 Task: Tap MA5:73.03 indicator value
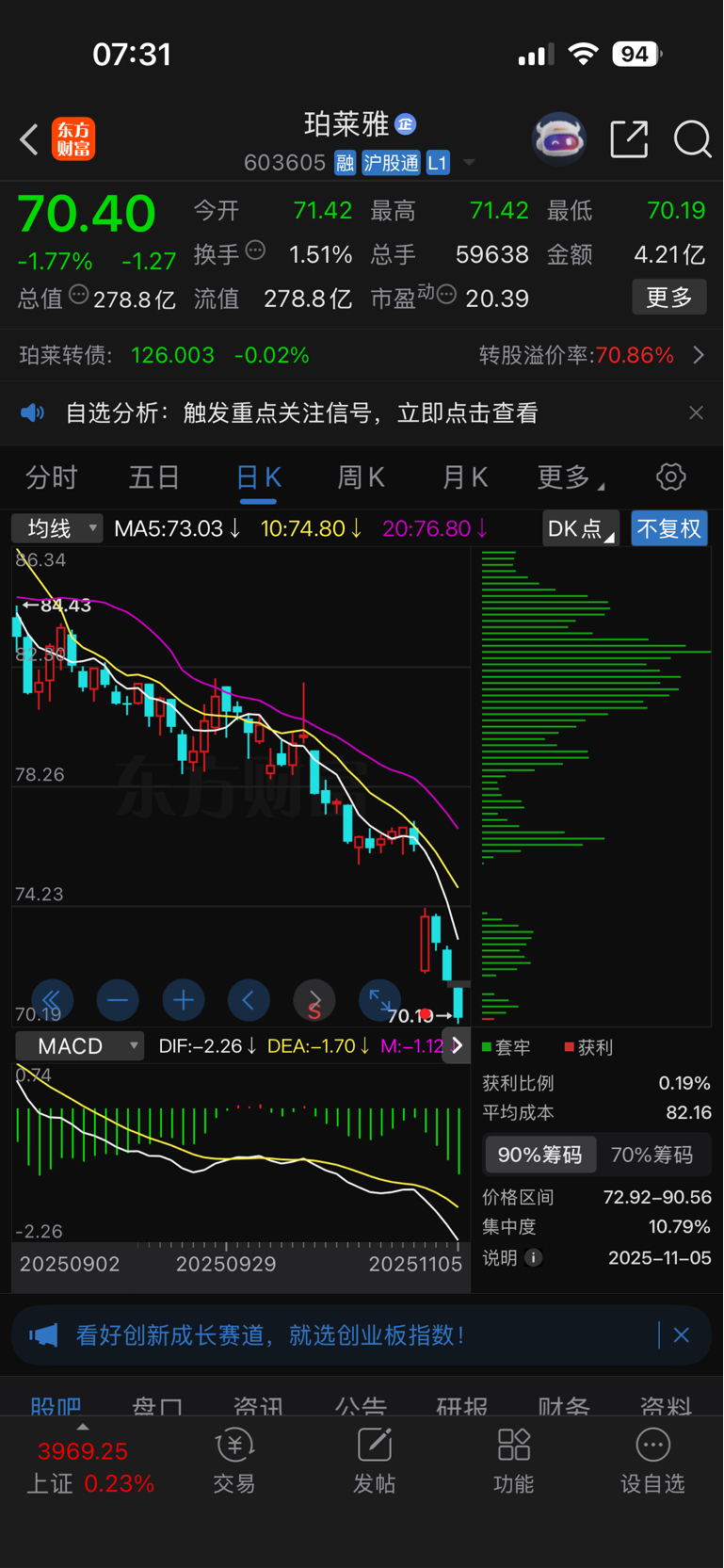click(177, 528)
